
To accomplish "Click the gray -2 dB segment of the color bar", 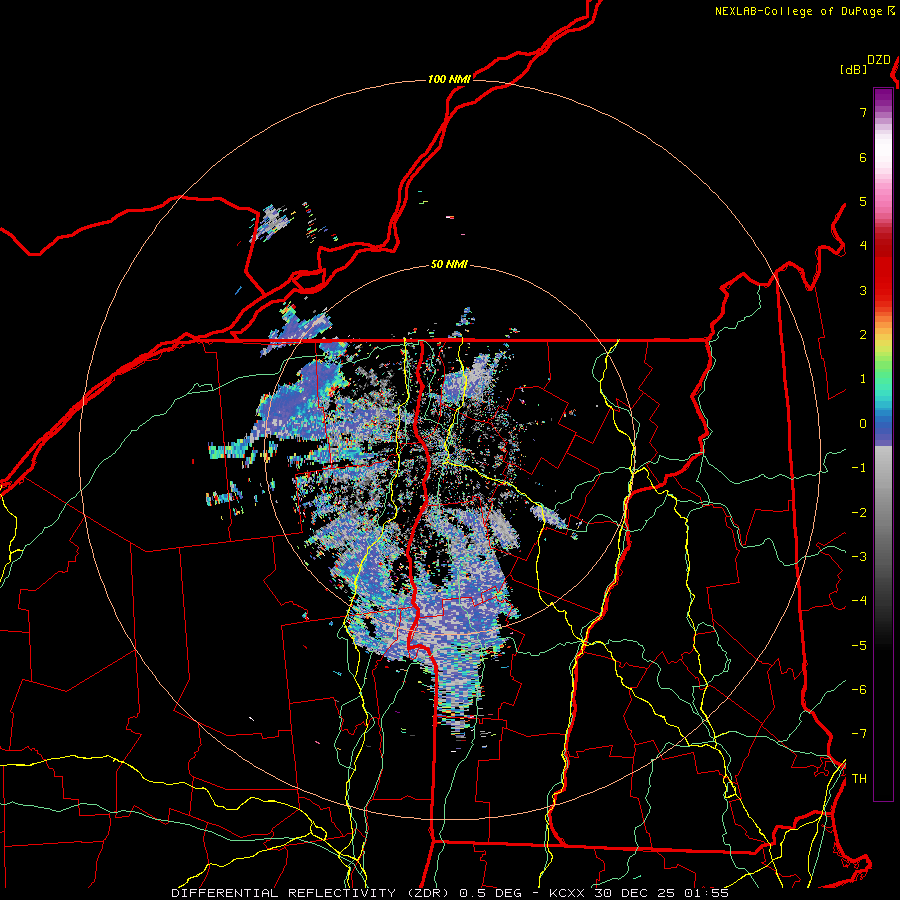I will click(x=883, y=513).
